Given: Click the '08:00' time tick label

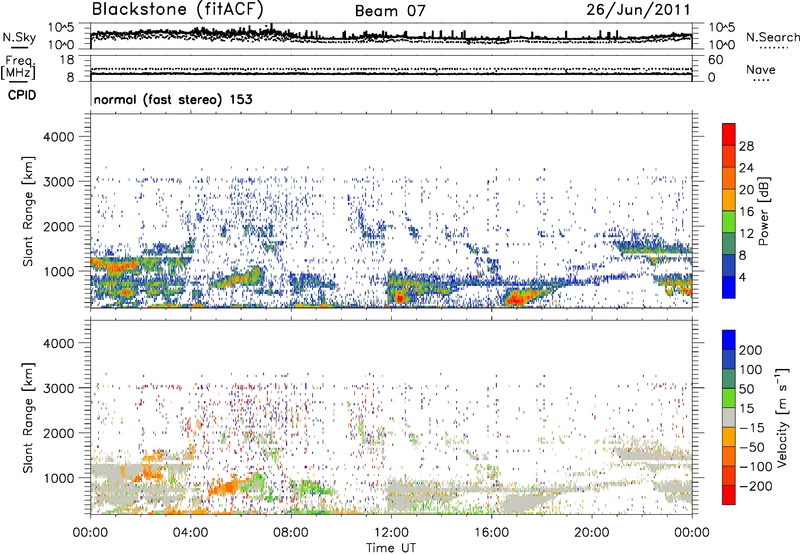Looking at the screenshot, I should [x=291, y=533].
